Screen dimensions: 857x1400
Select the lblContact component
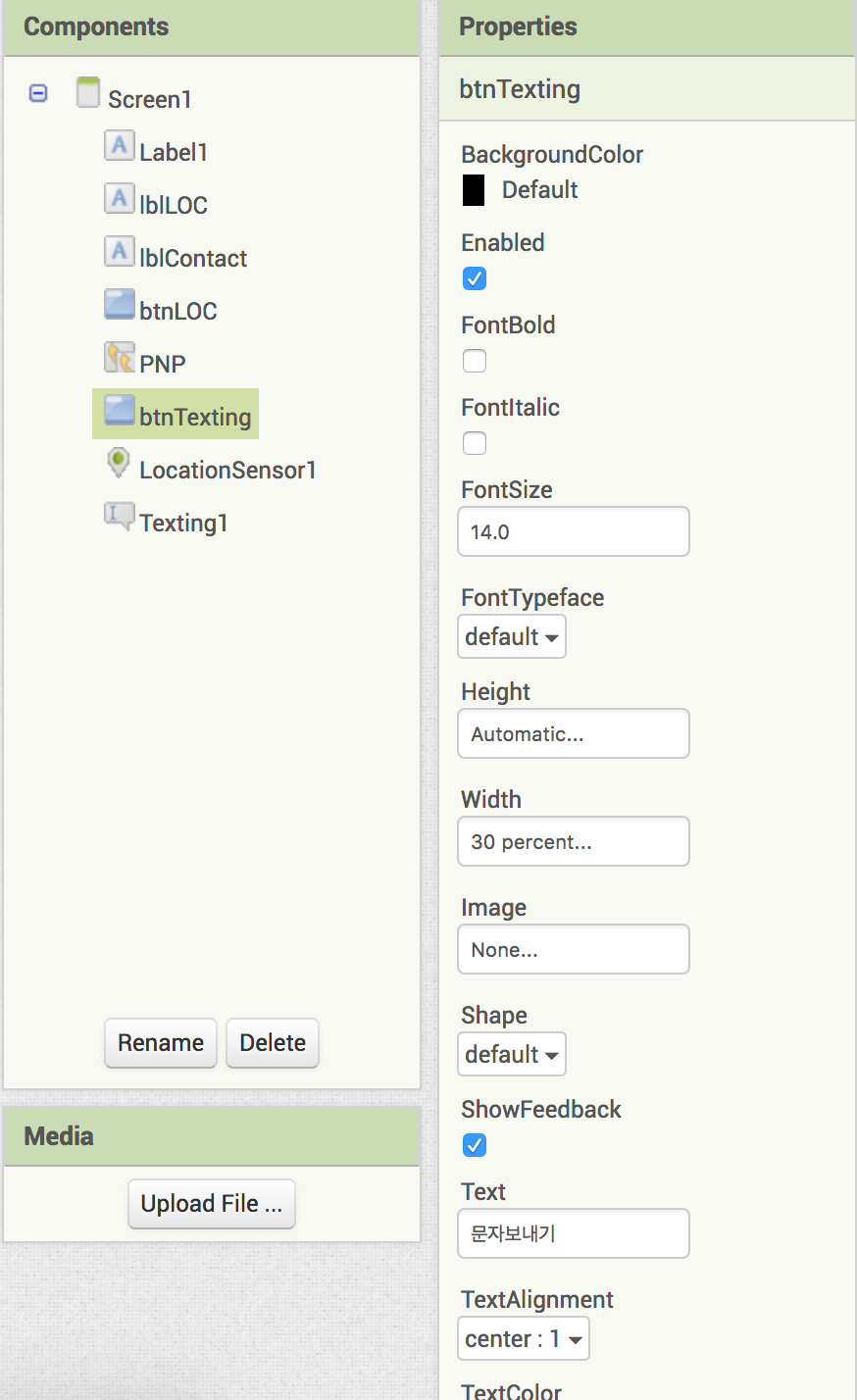(x=193, y=258)
